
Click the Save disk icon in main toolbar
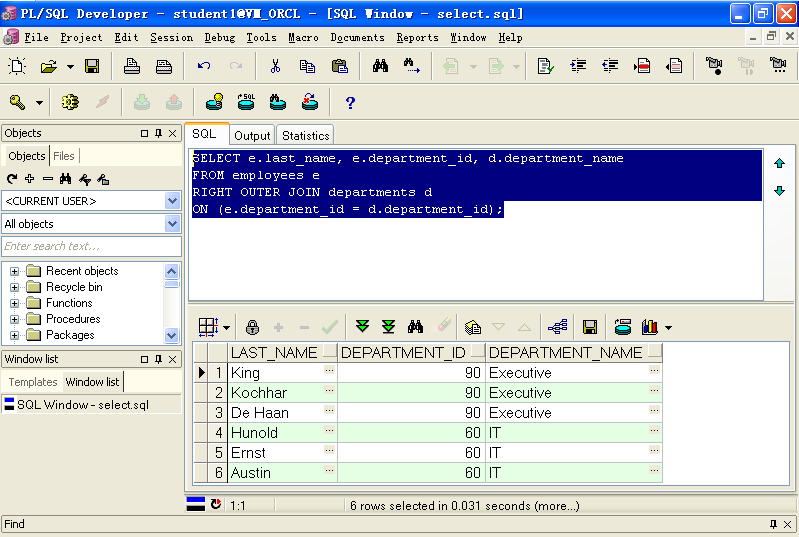(92, 67)
